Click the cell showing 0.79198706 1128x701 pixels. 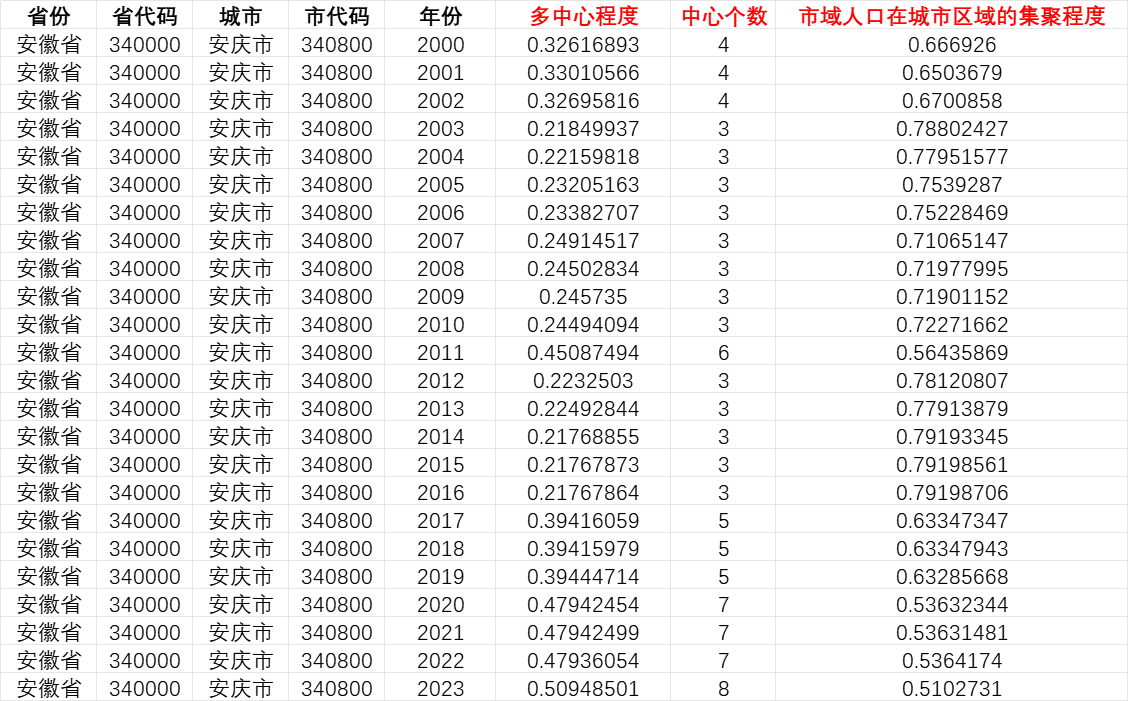point(951,493)
